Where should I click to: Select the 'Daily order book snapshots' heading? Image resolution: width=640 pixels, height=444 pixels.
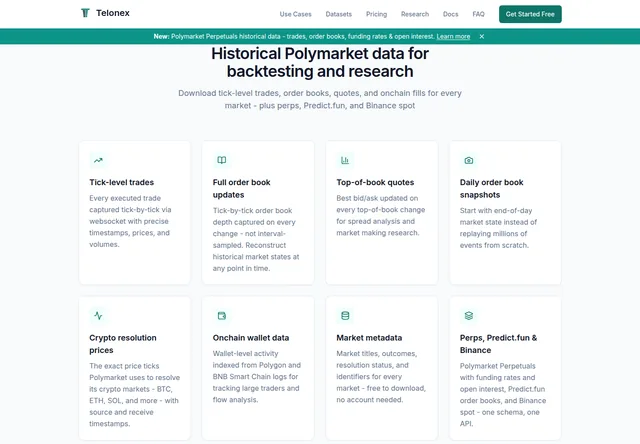pyautogui.click(x=491, y=189)
